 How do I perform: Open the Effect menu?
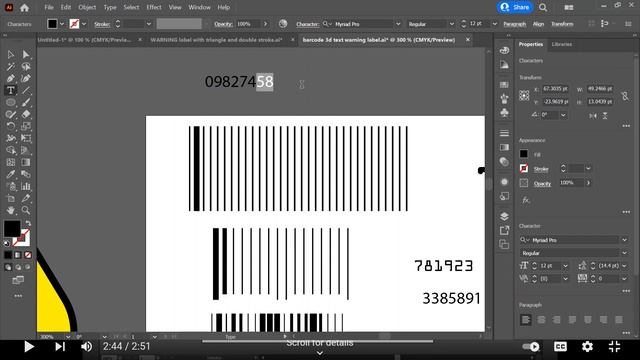pos(154,7)
